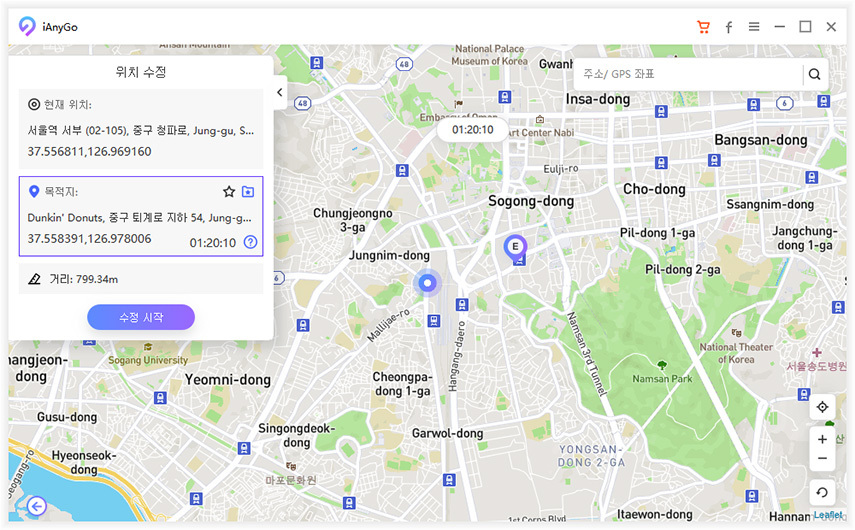Open the shopping cart icon
This screenshot has height=530, width=855.
[703, 27]
